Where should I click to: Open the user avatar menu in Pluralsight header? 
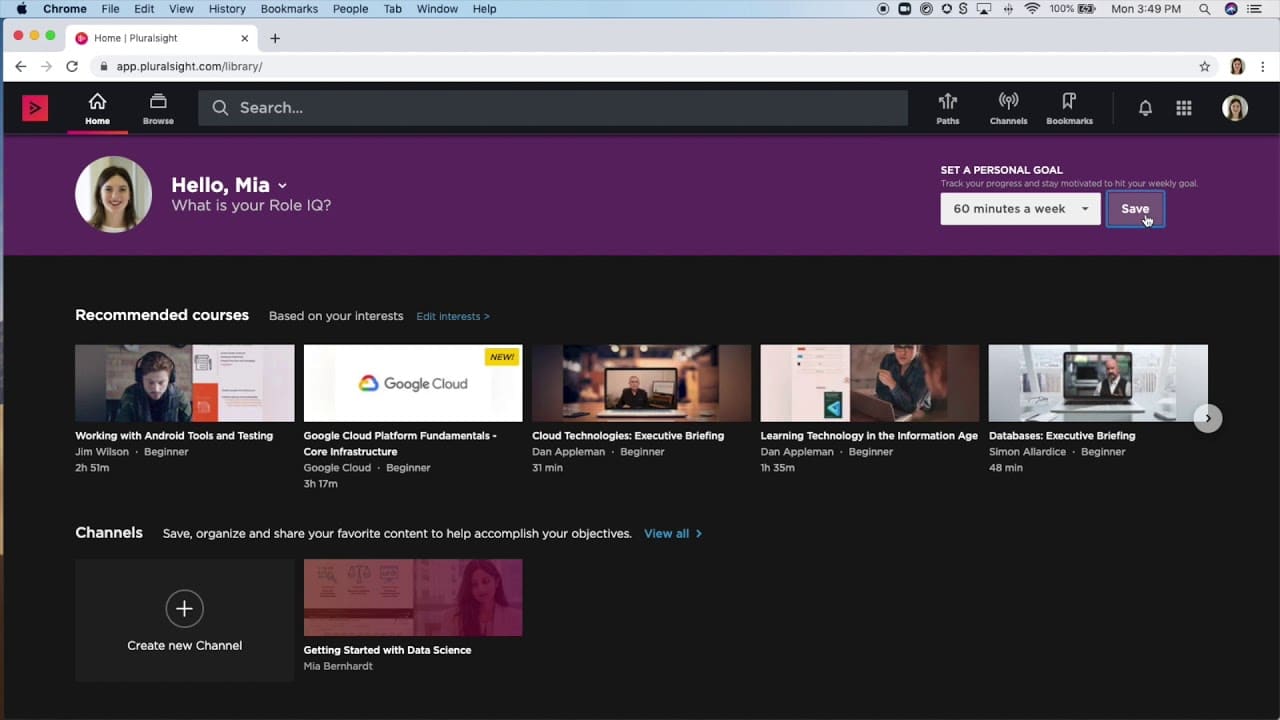click(1235, 108)
